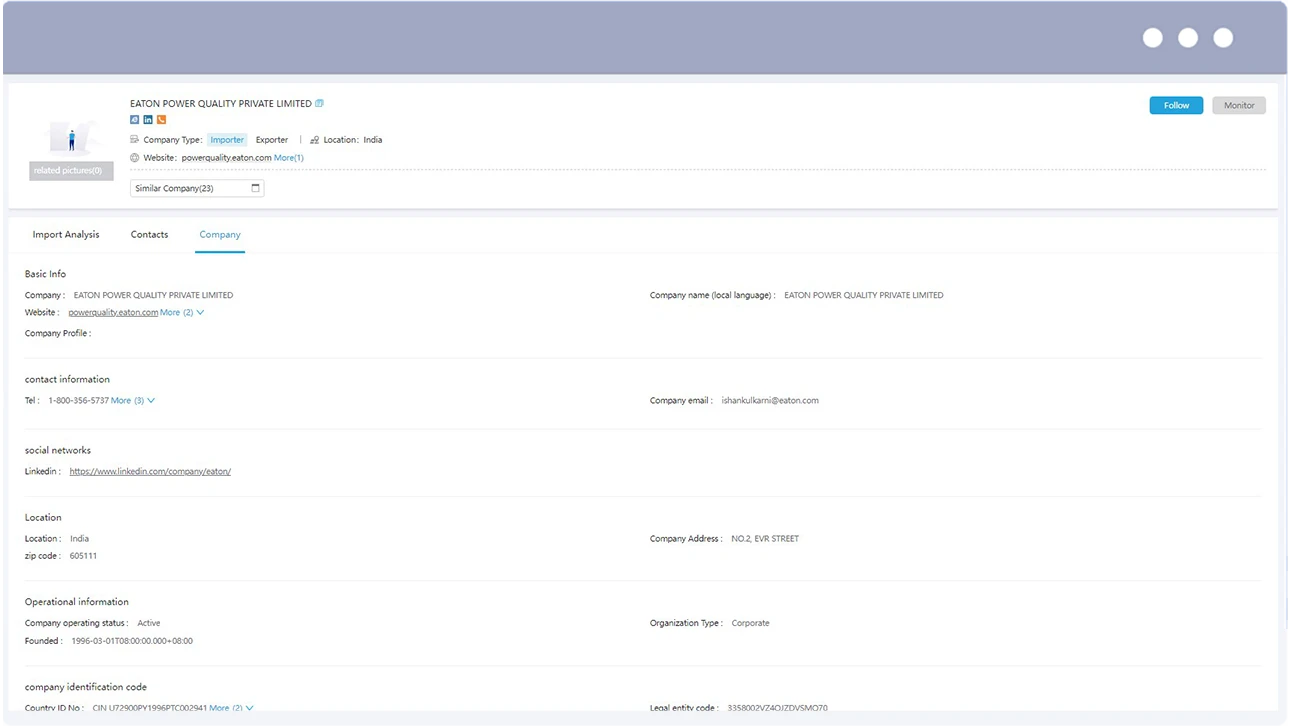Click the Operational information heading
This screenshot has width=1289, height=726.
77,602
